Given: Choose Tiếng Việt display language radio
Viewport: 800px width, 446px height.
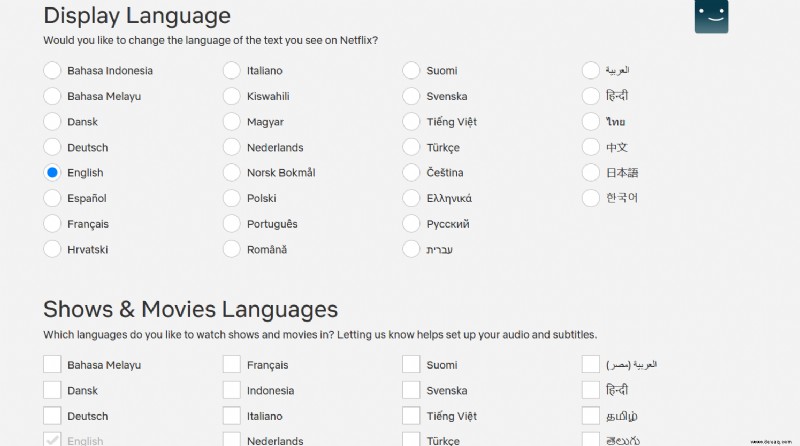Looking at the screenshot, I should pyautogui.click(x=411, y=121).
